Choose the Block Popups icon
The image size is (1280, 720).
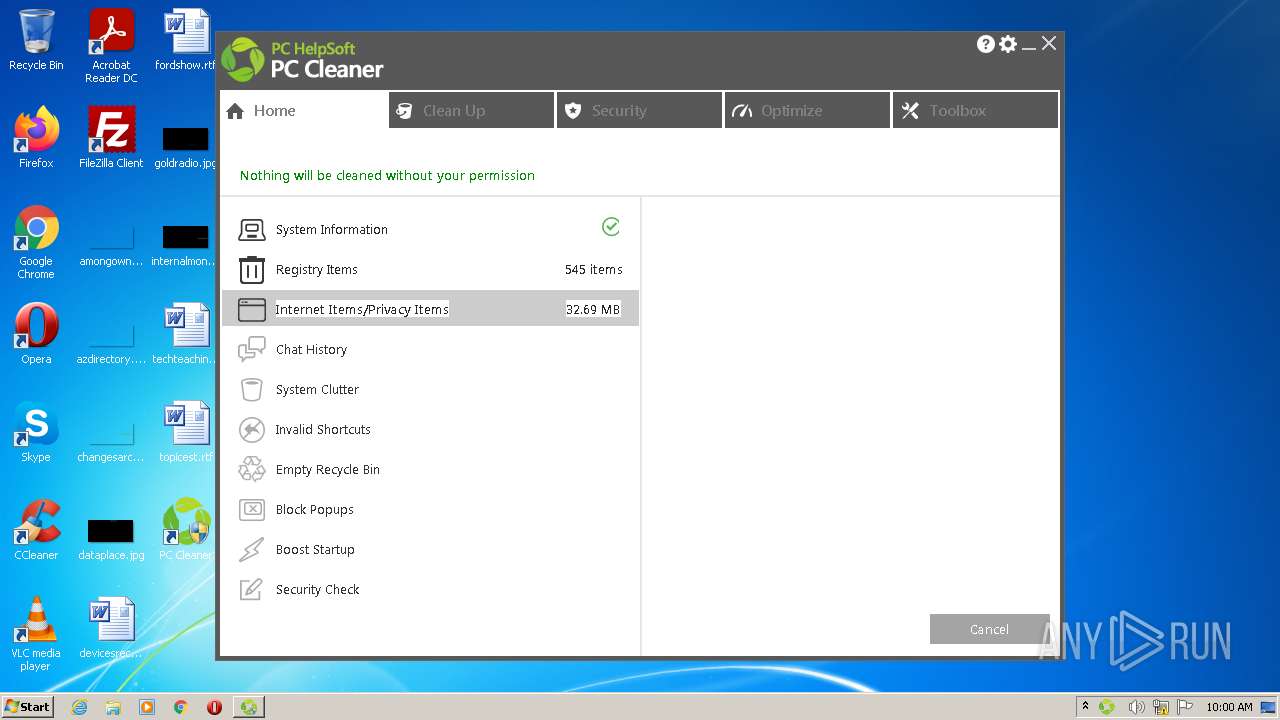click(x=252, y=510)
